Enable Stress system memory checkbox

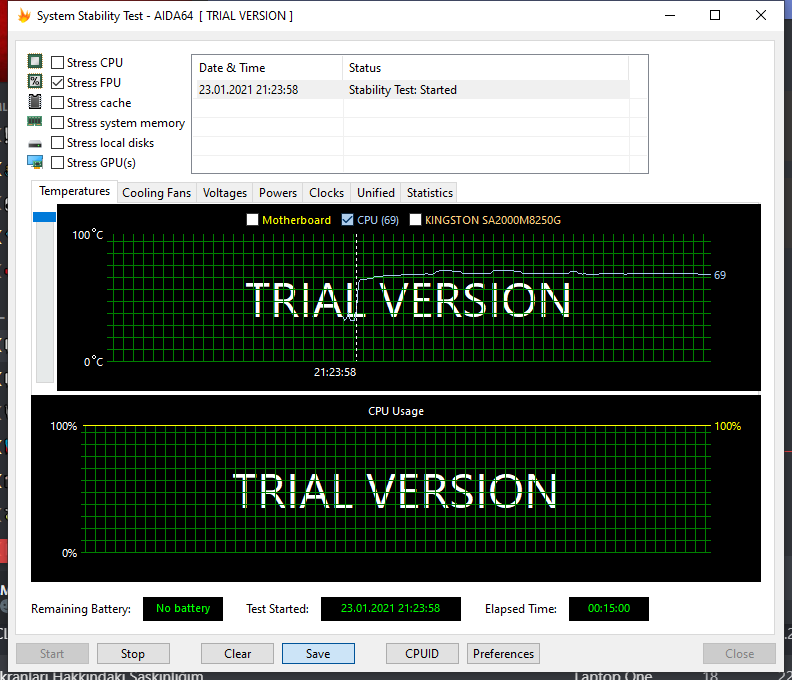(x=58, y=123)
